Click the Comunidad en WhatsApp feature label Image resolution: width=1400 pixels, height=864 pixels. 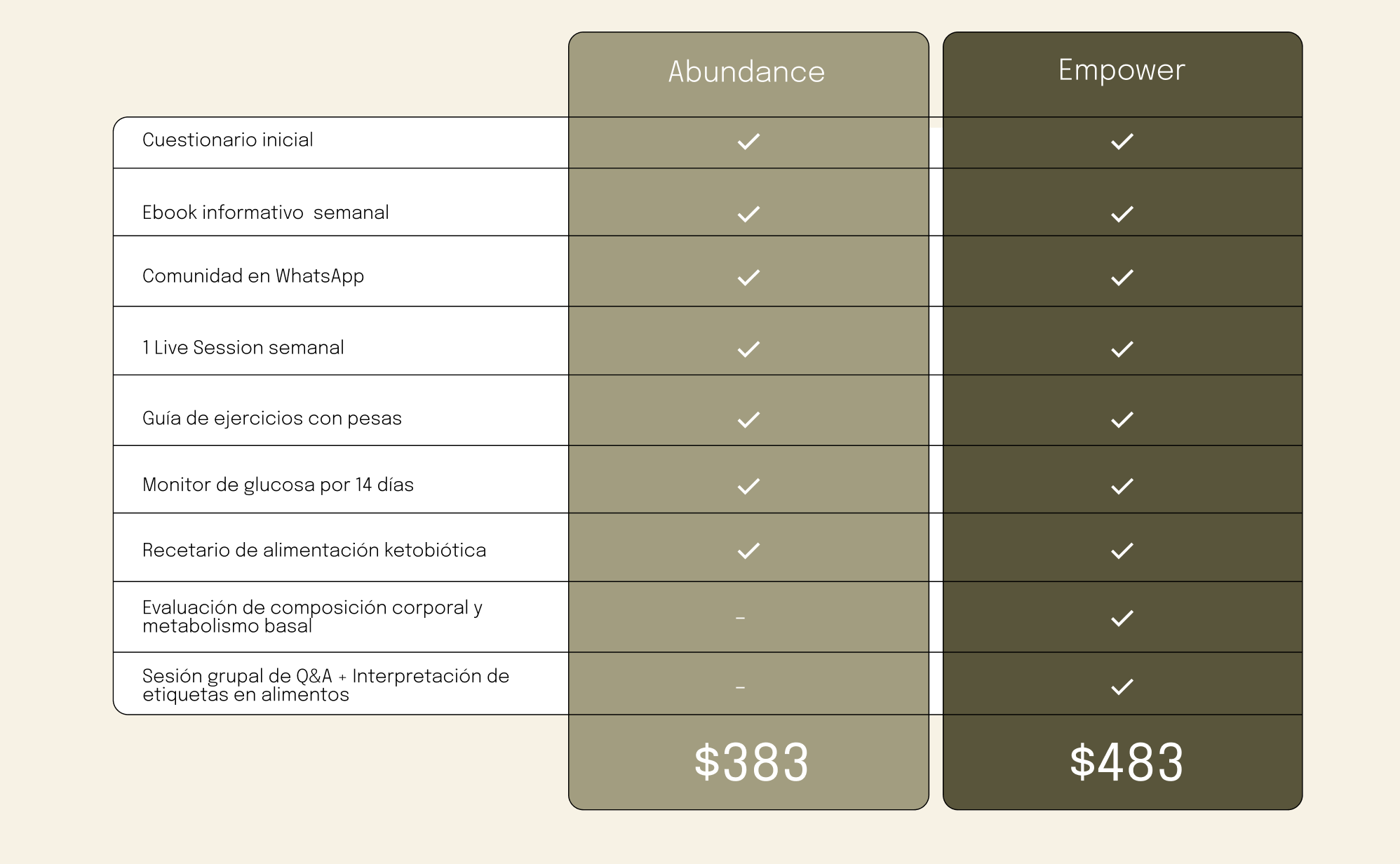click(x=253, y=276)
